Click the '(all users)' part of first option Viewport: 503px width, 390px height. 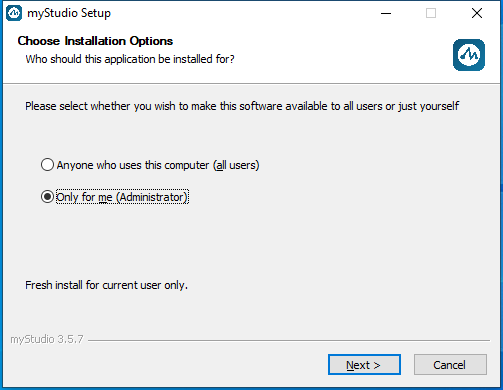click(236, 165)
